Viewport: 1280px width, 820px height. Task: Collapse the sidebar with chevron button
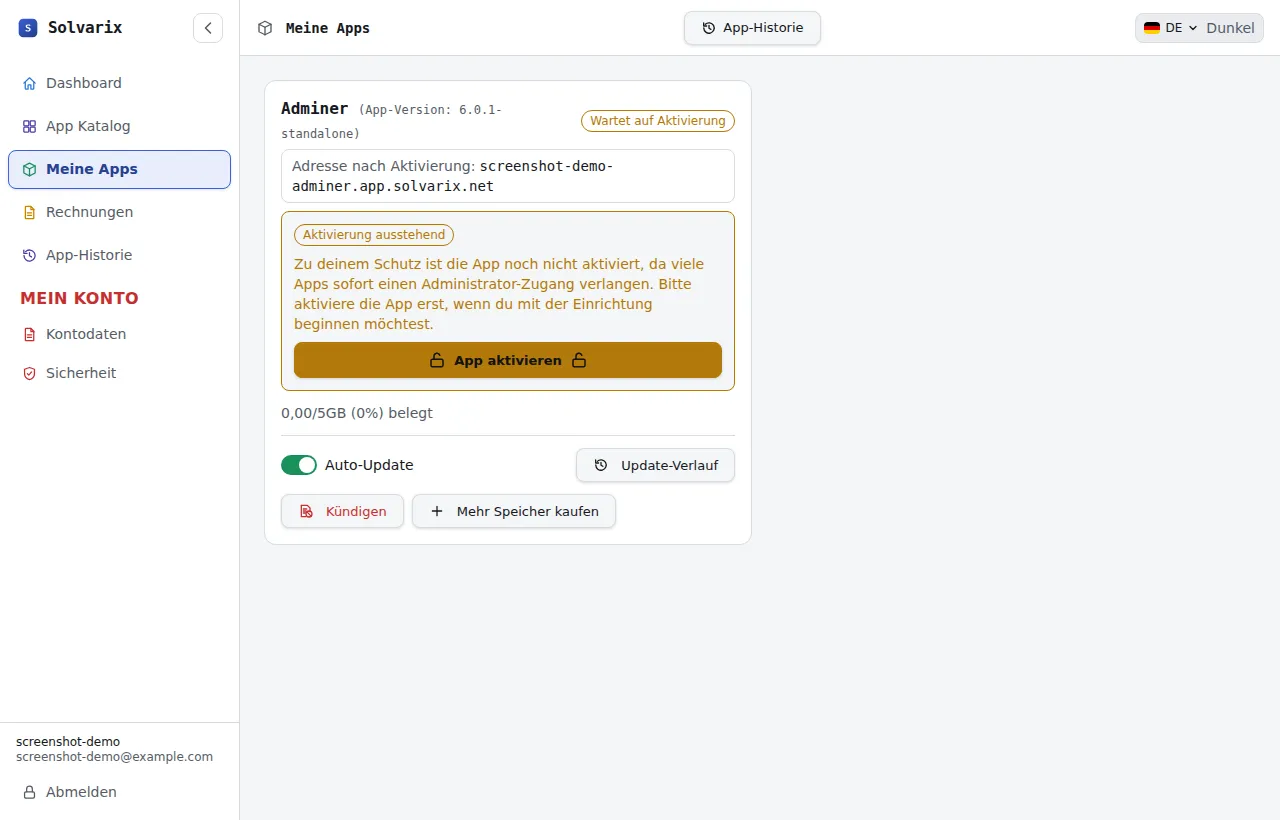[208, 28]
